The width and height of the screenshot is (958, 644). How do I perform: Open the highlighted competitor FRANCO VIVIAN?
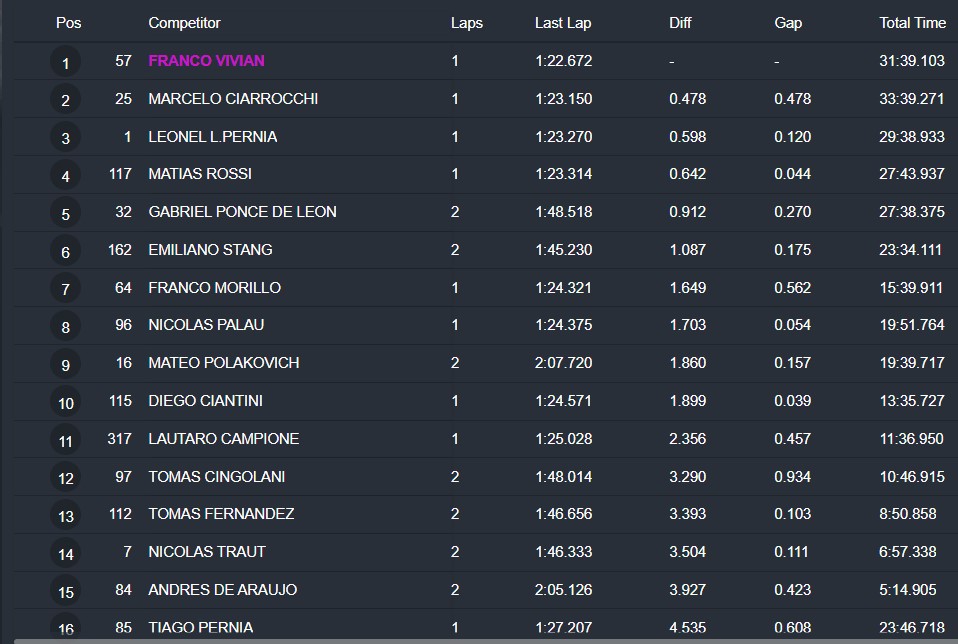206,61
